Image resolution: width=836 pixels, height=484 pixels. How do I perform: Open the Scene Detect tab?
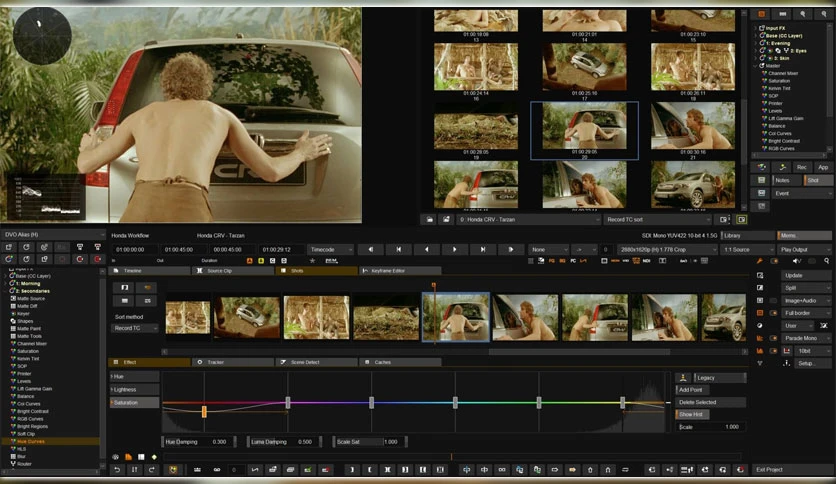(x=317, y=362)
